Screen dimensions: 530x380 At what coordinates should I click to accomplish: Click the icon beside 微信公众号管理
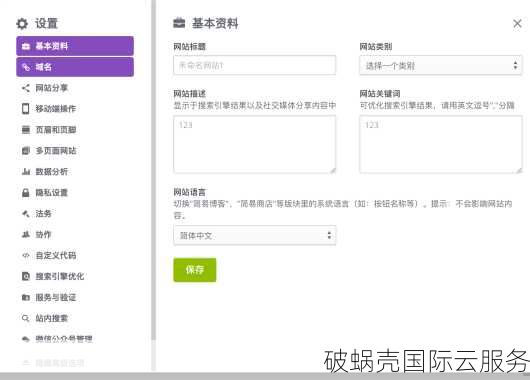point(26,339)
